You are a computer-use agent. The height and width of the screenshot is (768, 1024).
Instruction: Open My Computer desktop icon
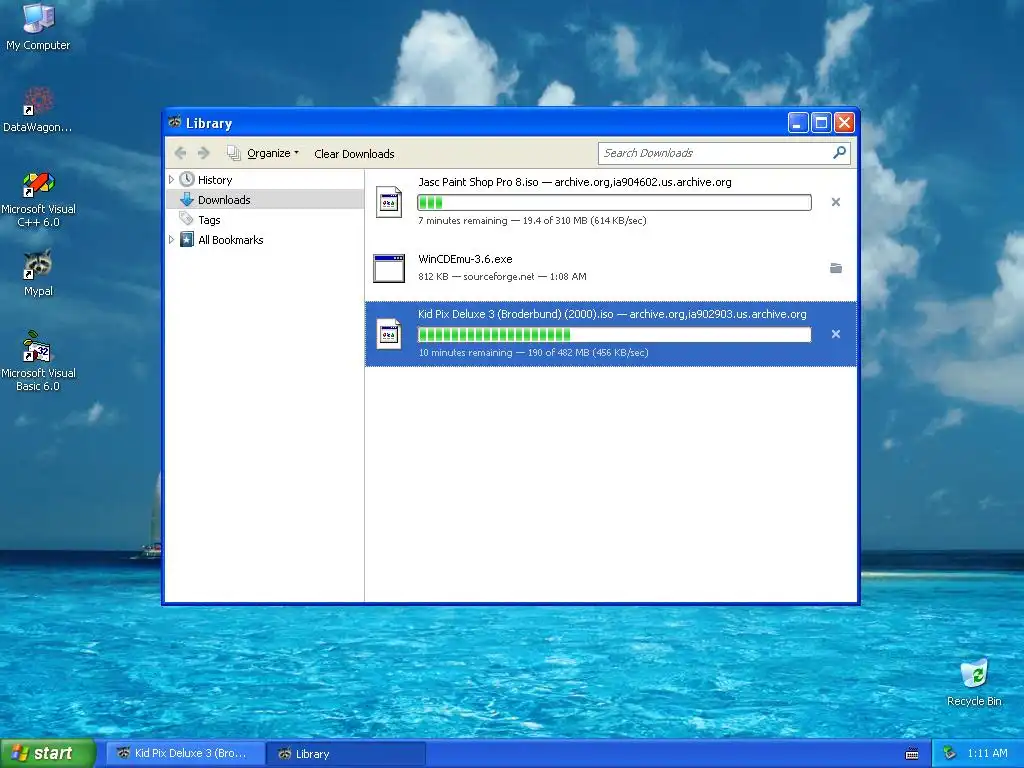pos(38,27)
